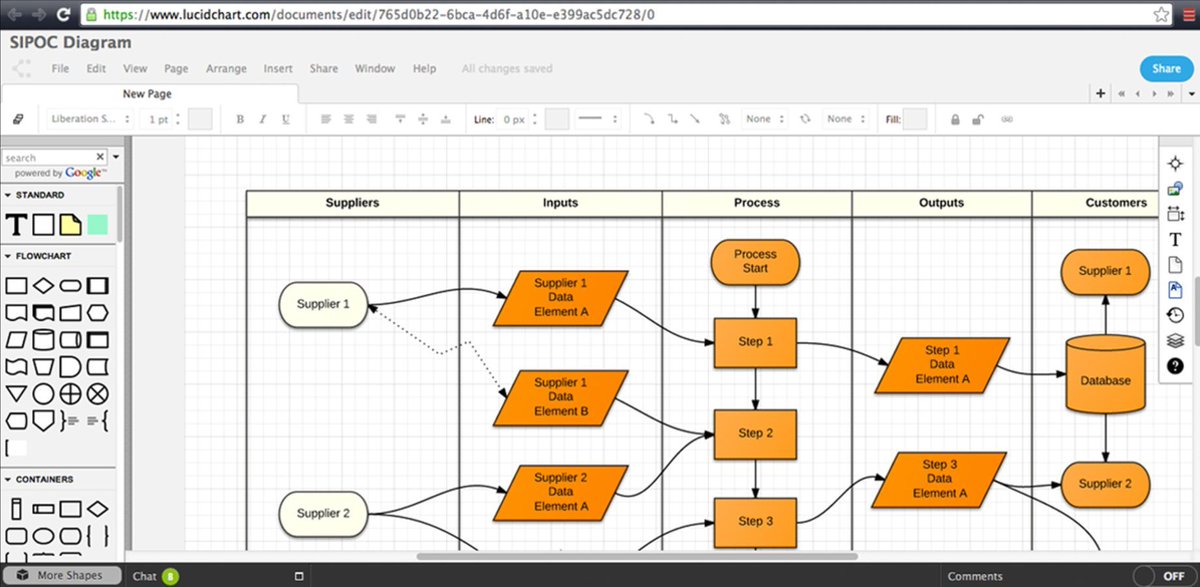The image size is (1200, 587).
Task: Select the Text tool in the right sidebar
Action: pyautogui.click(x=1176, y=239)
